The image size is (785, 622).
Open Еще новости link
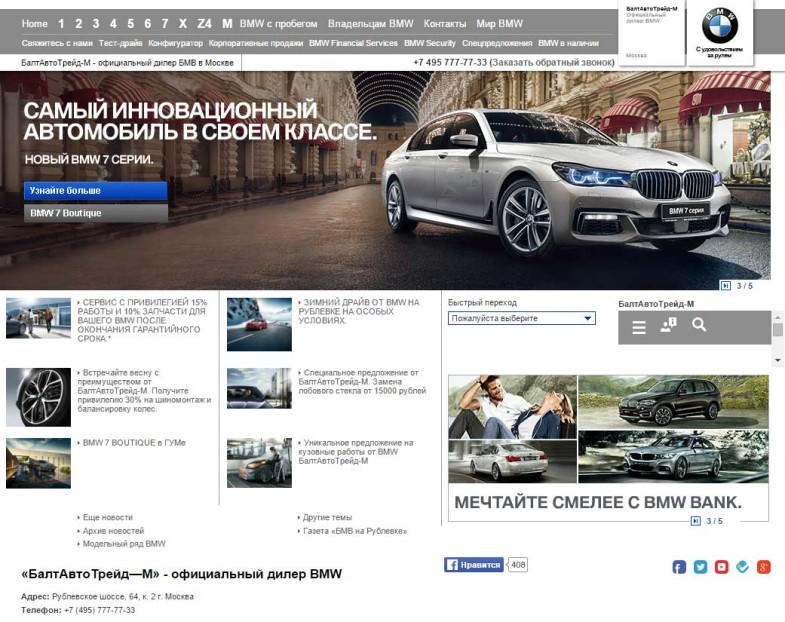tap(105, 517)
